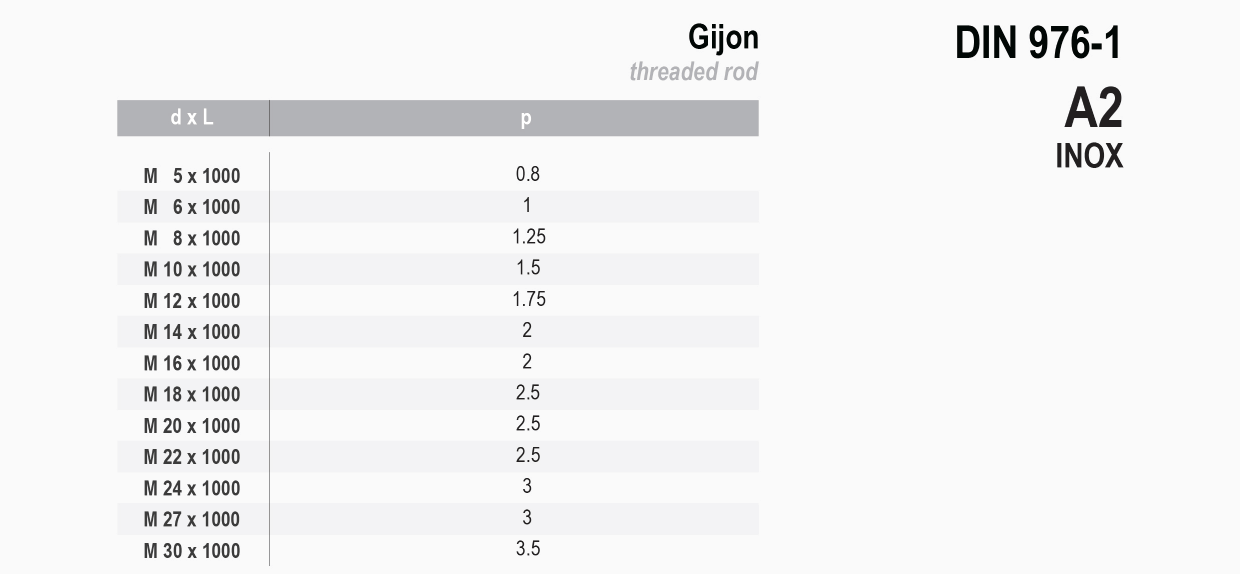Select the M 10 x 1000 row
The height and width of the screenshot is (574, 1240).
pyautogui.click(x=438, y=269)
